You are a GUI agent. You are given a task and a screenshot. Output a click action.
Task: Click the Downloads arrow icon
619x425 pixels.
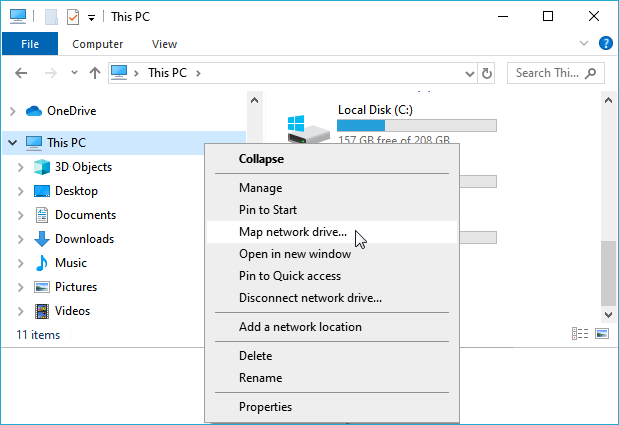tap(42, 239)
